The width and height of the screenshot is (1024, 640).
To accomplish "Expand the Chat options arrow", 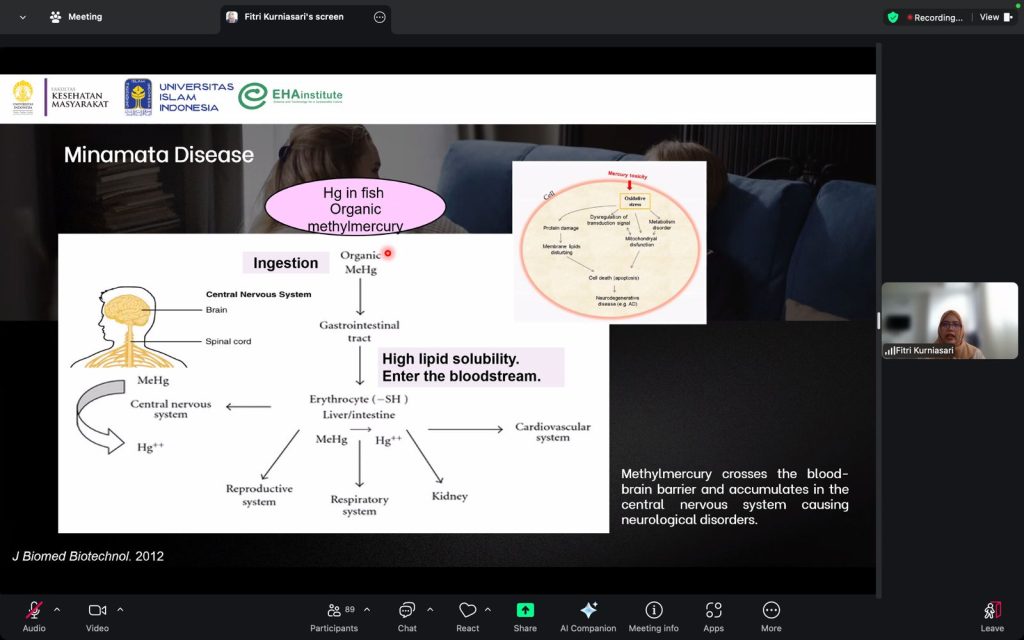I will click(x=430, y=609).
